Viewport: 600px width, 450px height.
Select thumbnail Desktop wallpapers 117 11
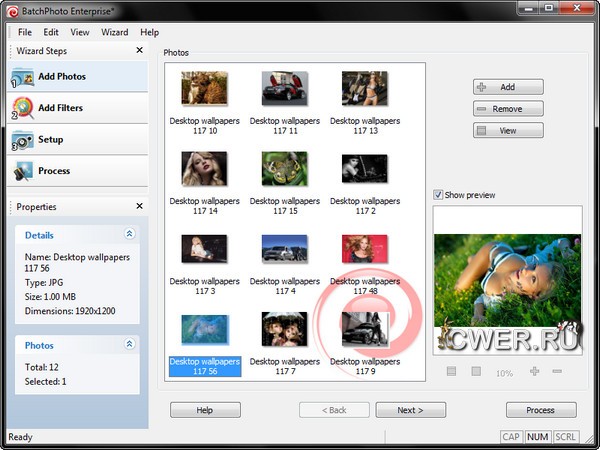coord(285,88)
